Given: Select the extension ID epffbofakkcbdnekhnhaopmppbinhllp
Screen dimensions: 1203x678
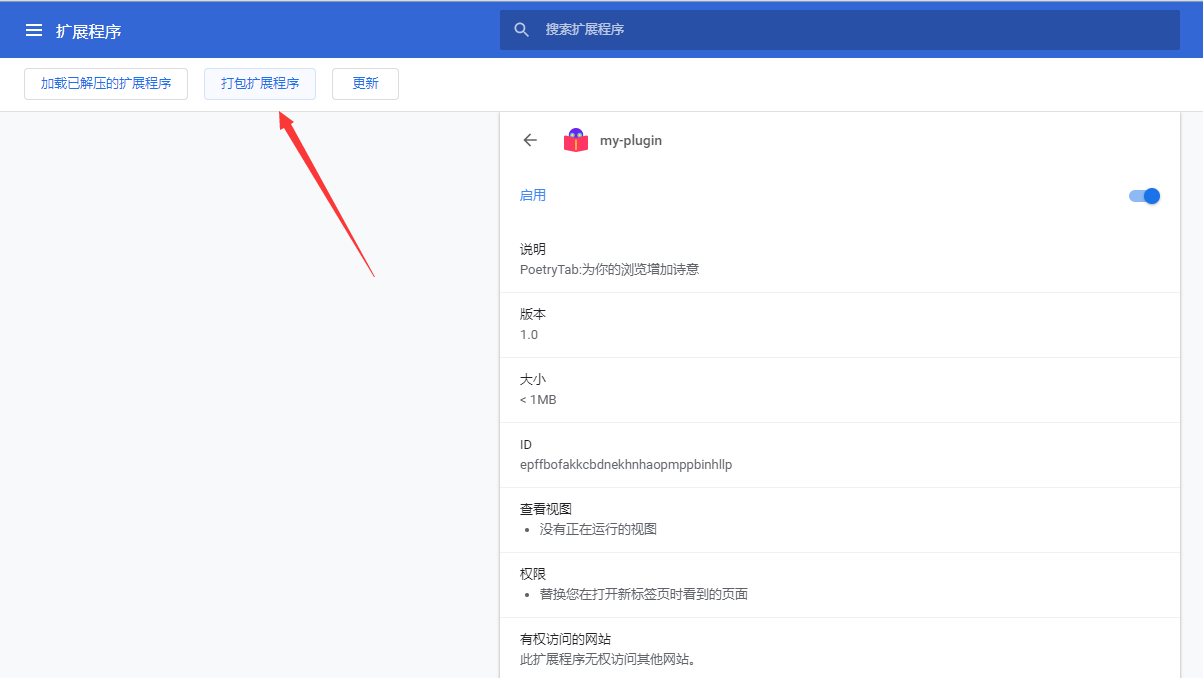Looking at the screenshot, I should click(x=626, y=465).
